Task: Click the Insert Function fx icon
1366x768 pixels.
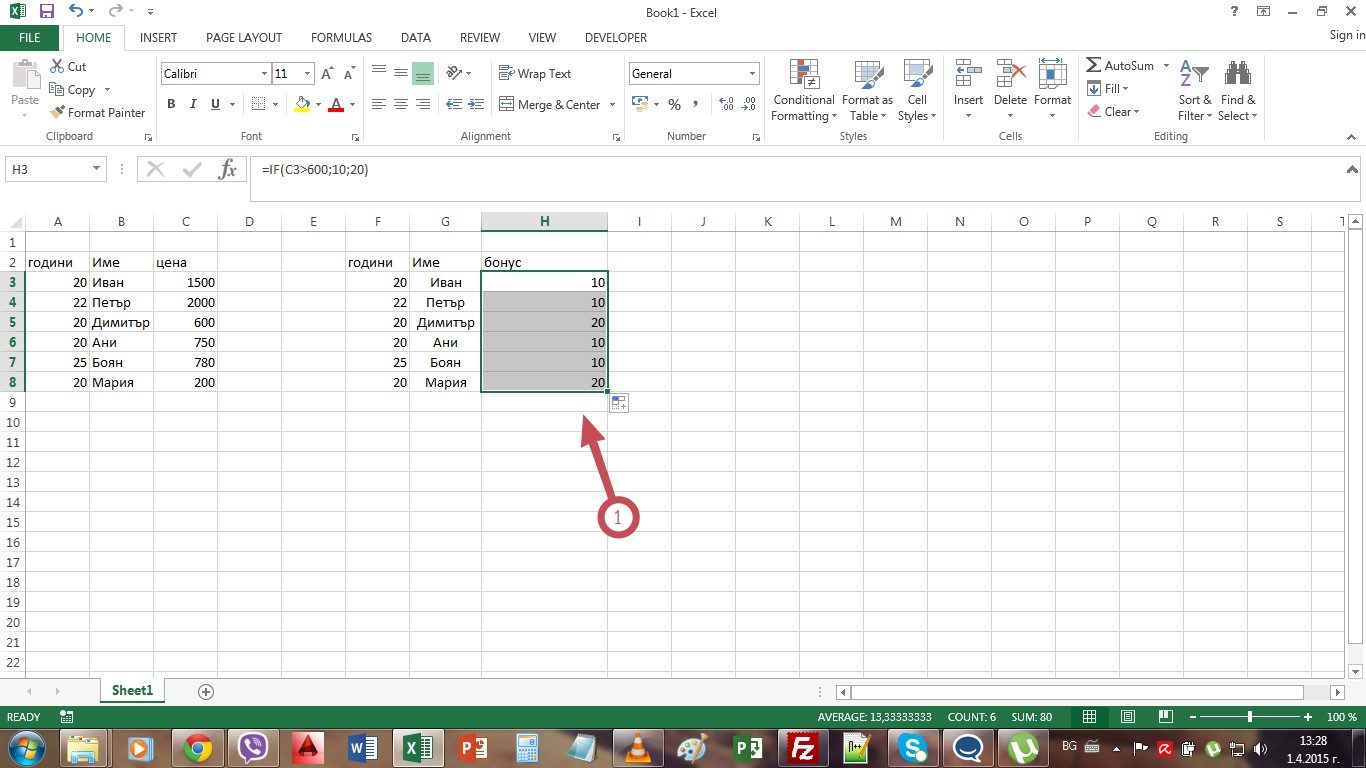Action: click(x=228, y=170)
